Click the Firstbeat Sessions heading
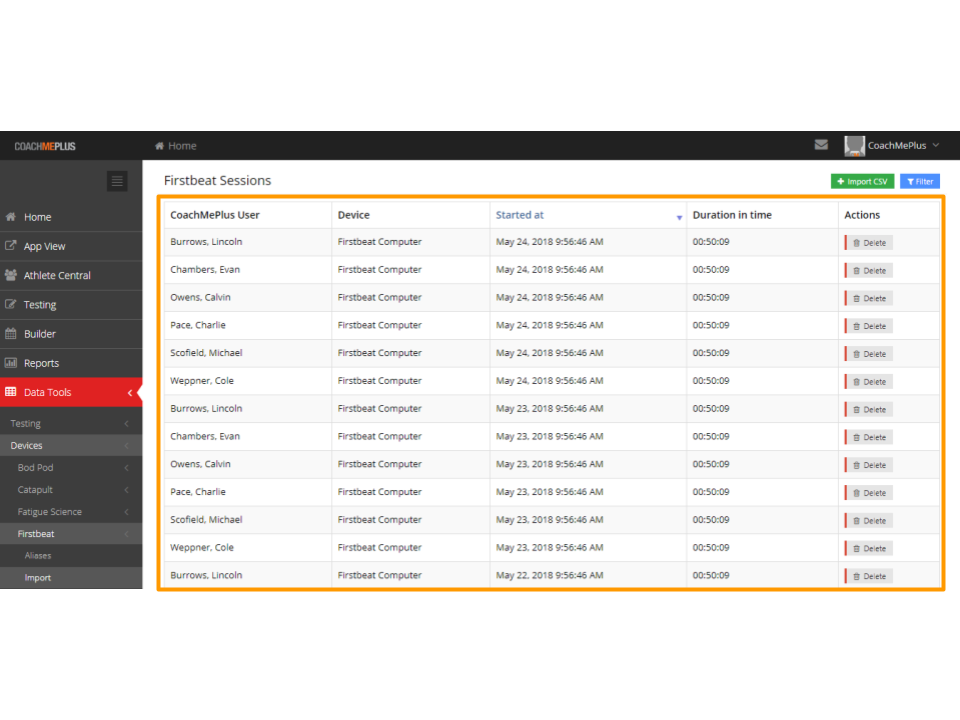960x720 pixels. (x=217, y=181)
